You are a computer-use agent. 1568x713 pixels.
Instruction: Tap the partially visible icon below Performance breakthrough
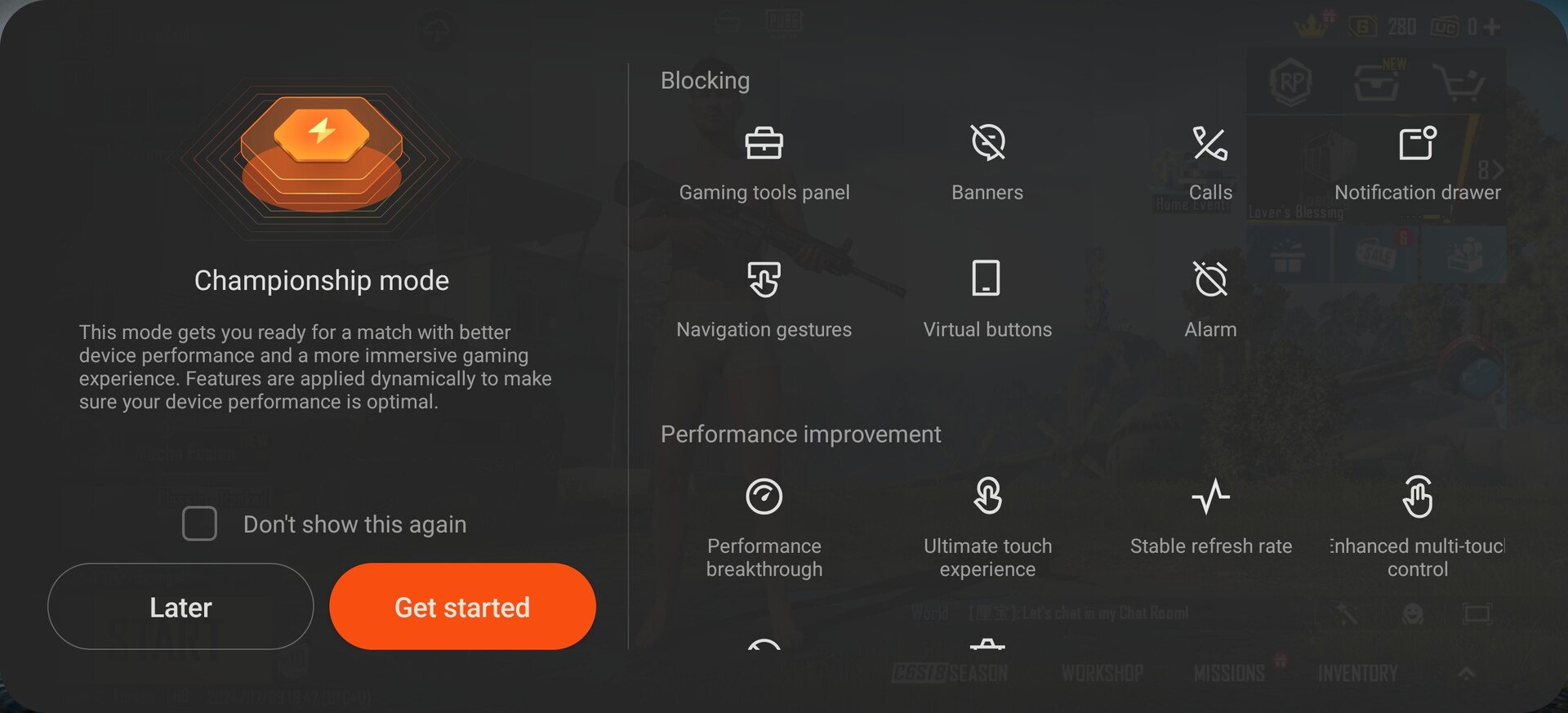(x=764, y=644)
